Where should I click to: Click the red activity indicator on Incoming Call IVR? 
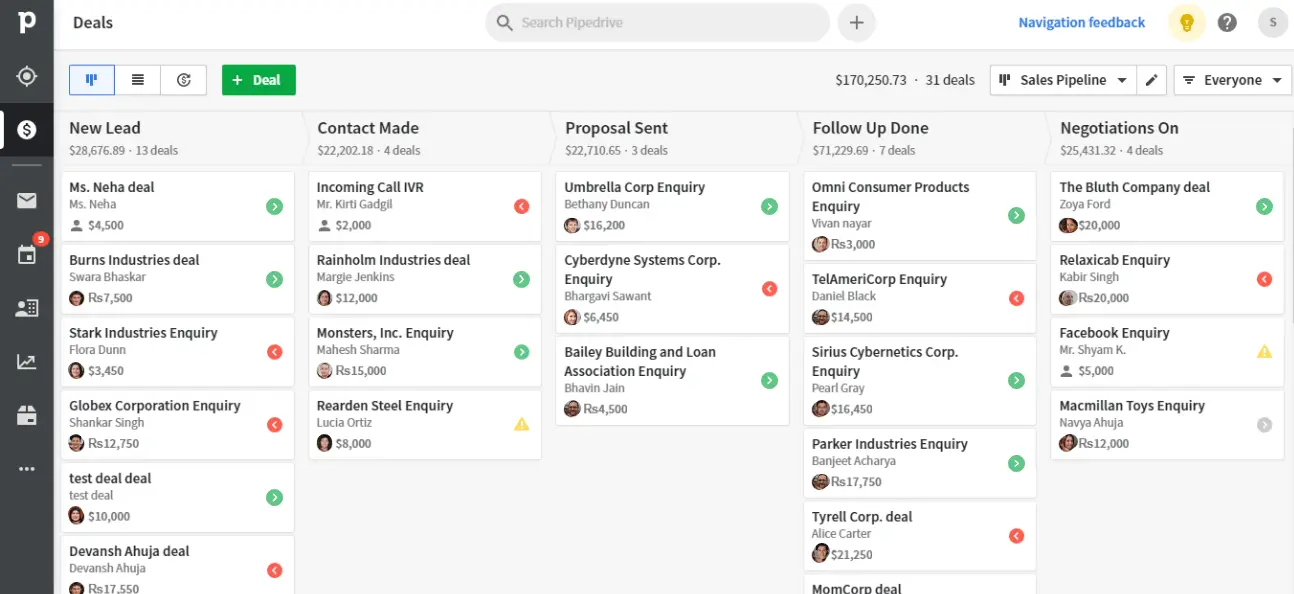pyautogui.click(x=521, y=206)
